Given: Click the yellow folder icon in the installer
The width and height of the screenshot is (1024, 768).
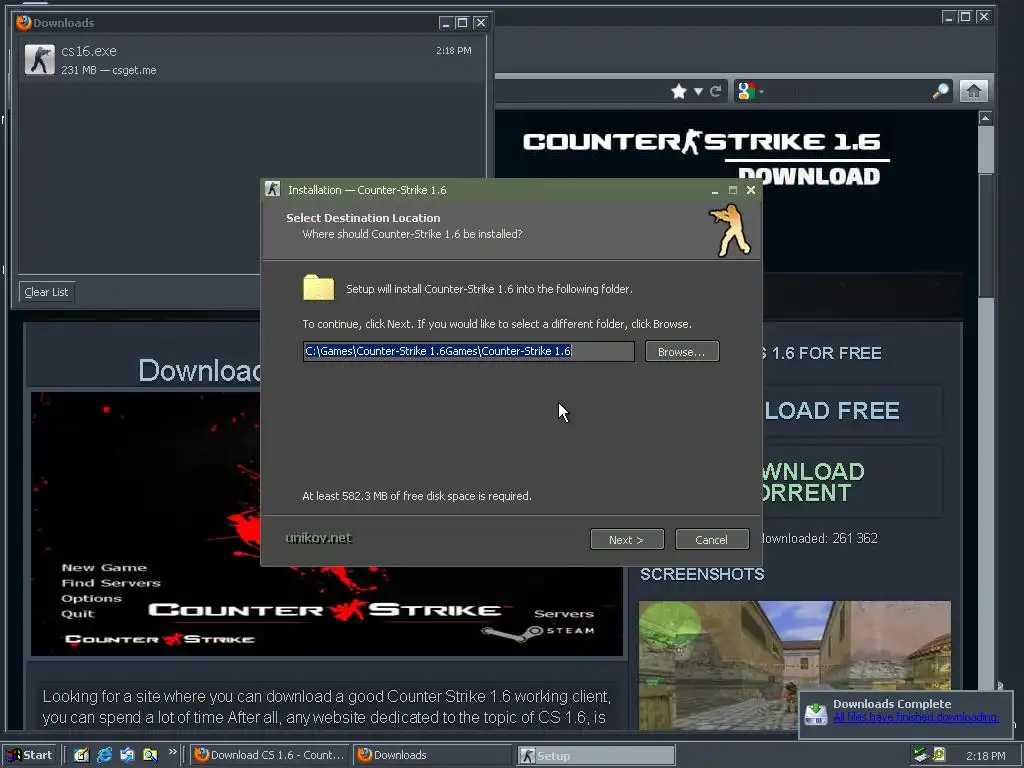Looking at the screenshot, I should 319,287.
